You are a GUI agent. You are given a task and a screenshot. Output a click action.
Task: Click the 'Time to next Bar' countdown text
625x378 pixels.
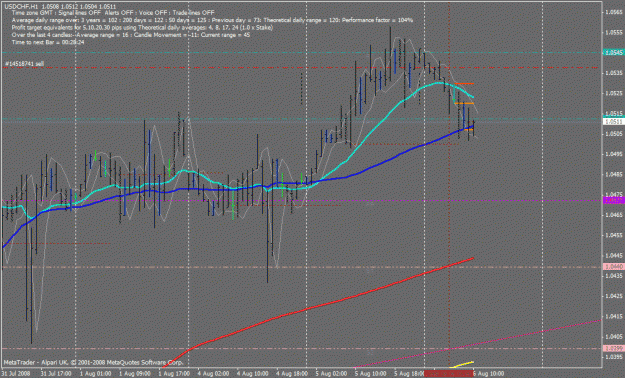tap(48, 42)
